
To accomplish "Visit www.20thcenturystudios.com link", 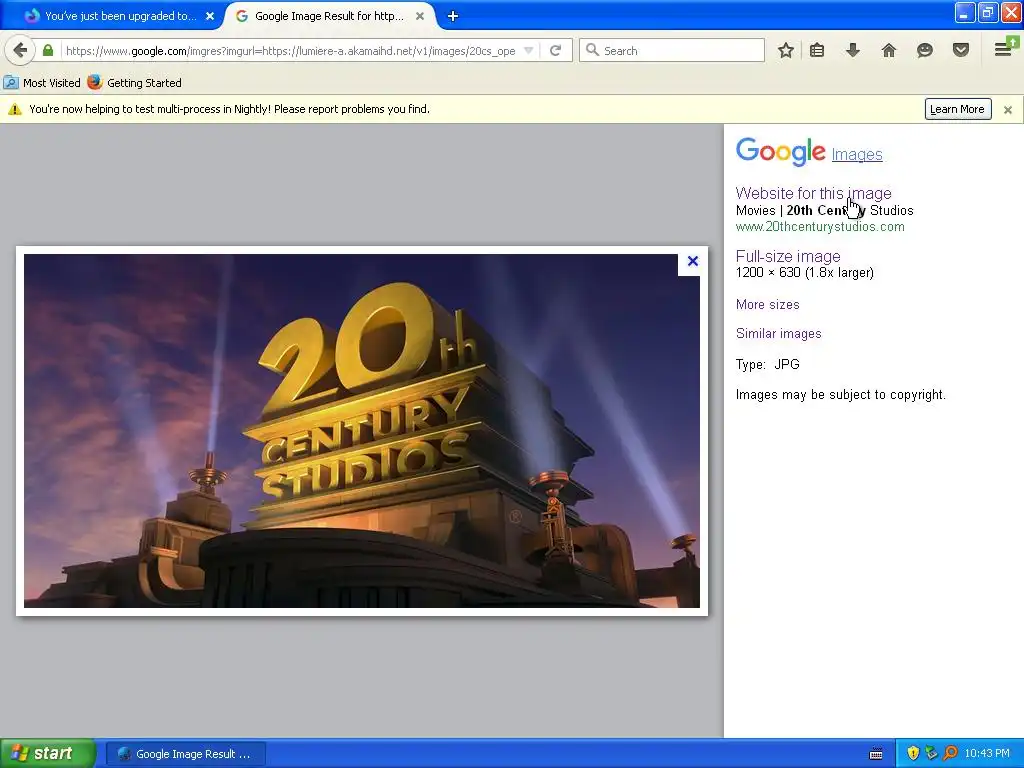I will click(x=820, y=227).
